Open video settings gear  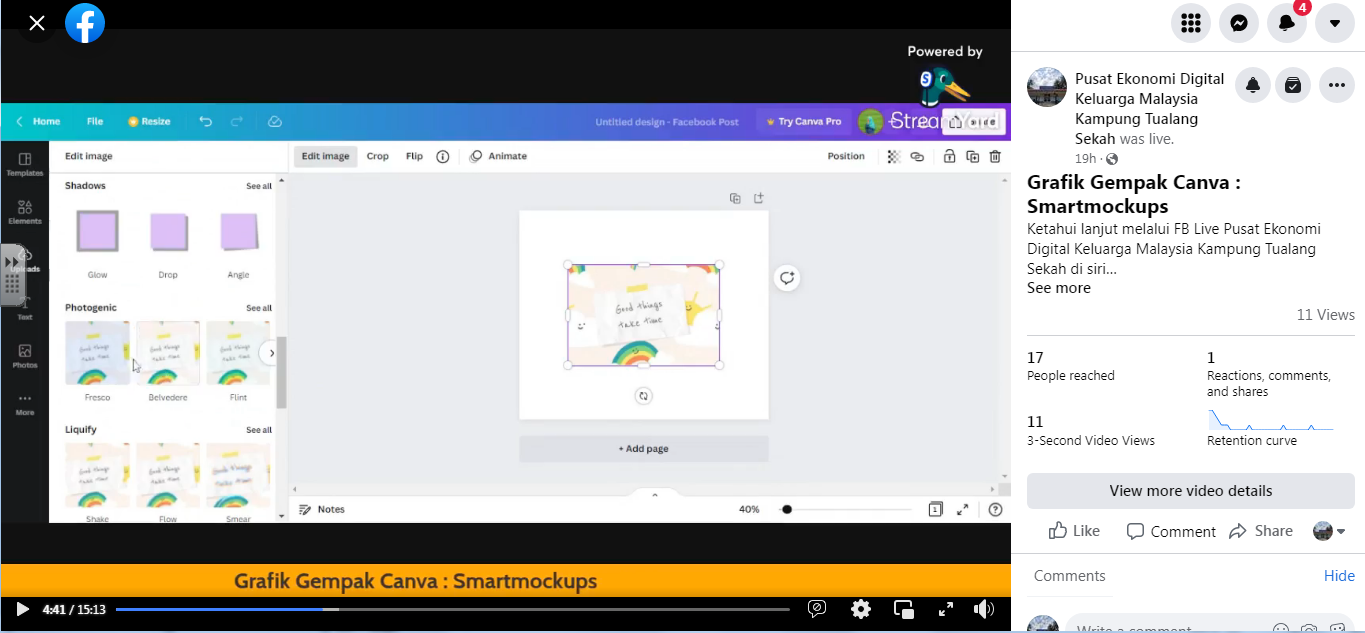(861, 609)
